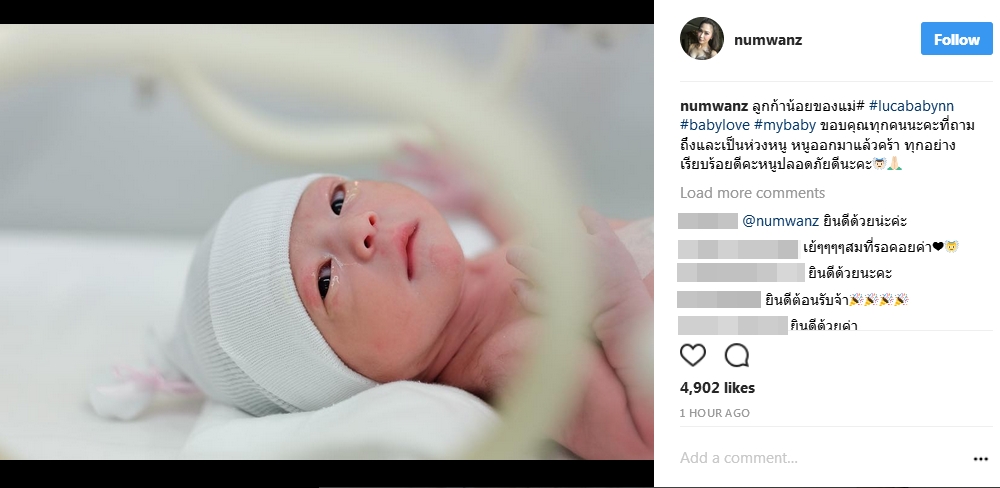Click the numwanz profile picture avatar
This screenshot has width=1000, height=488.
(702, 39)
